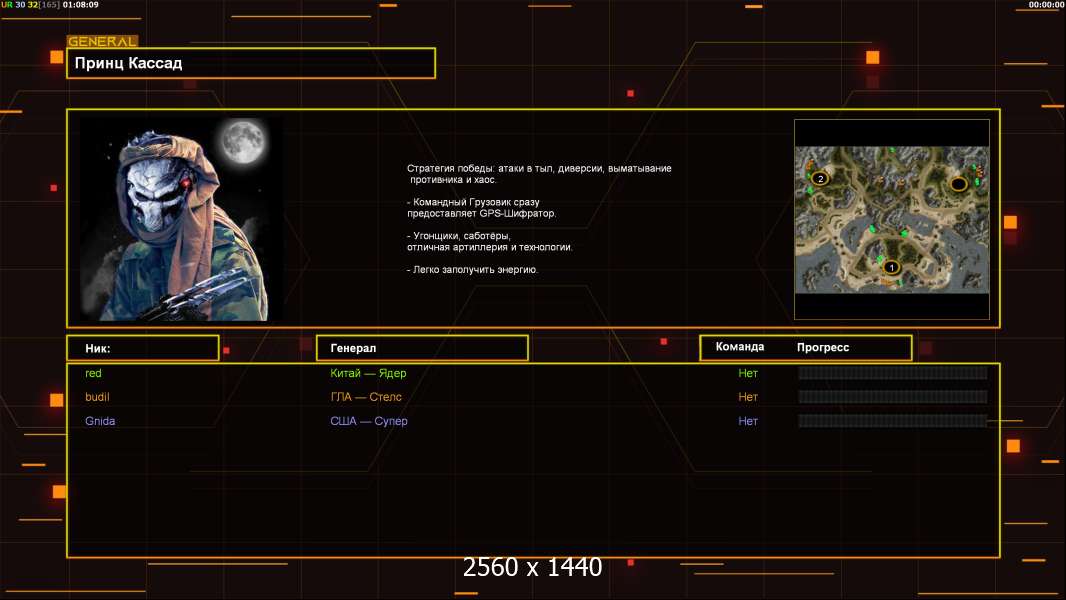Click the Командный Грузовик description line
Image resolution: width=1066 pixels, height=600 pixels.
coord(481,207)
